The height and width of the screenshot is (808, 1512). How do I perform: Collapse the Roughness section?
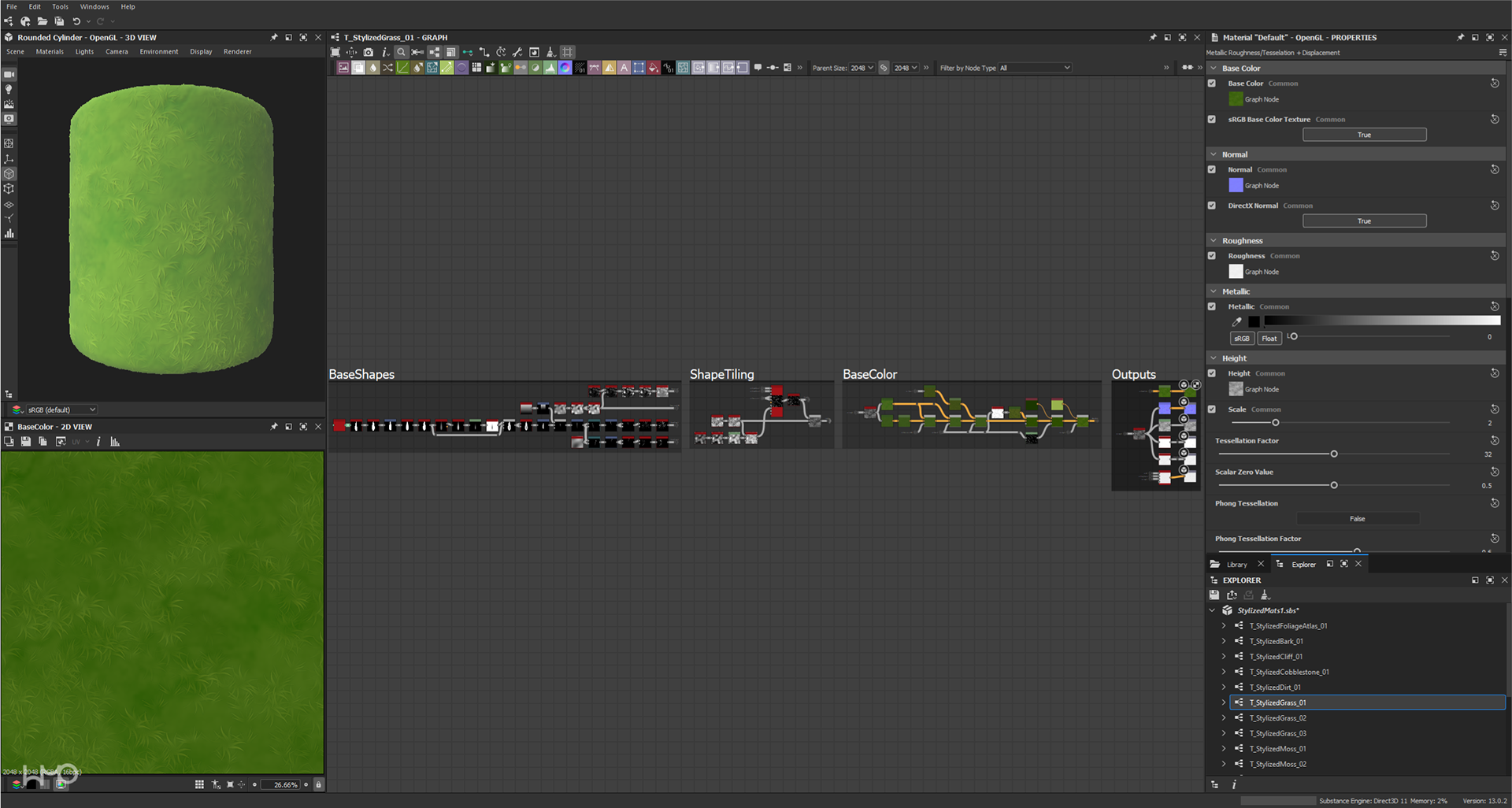click(x=1214, y=241)
